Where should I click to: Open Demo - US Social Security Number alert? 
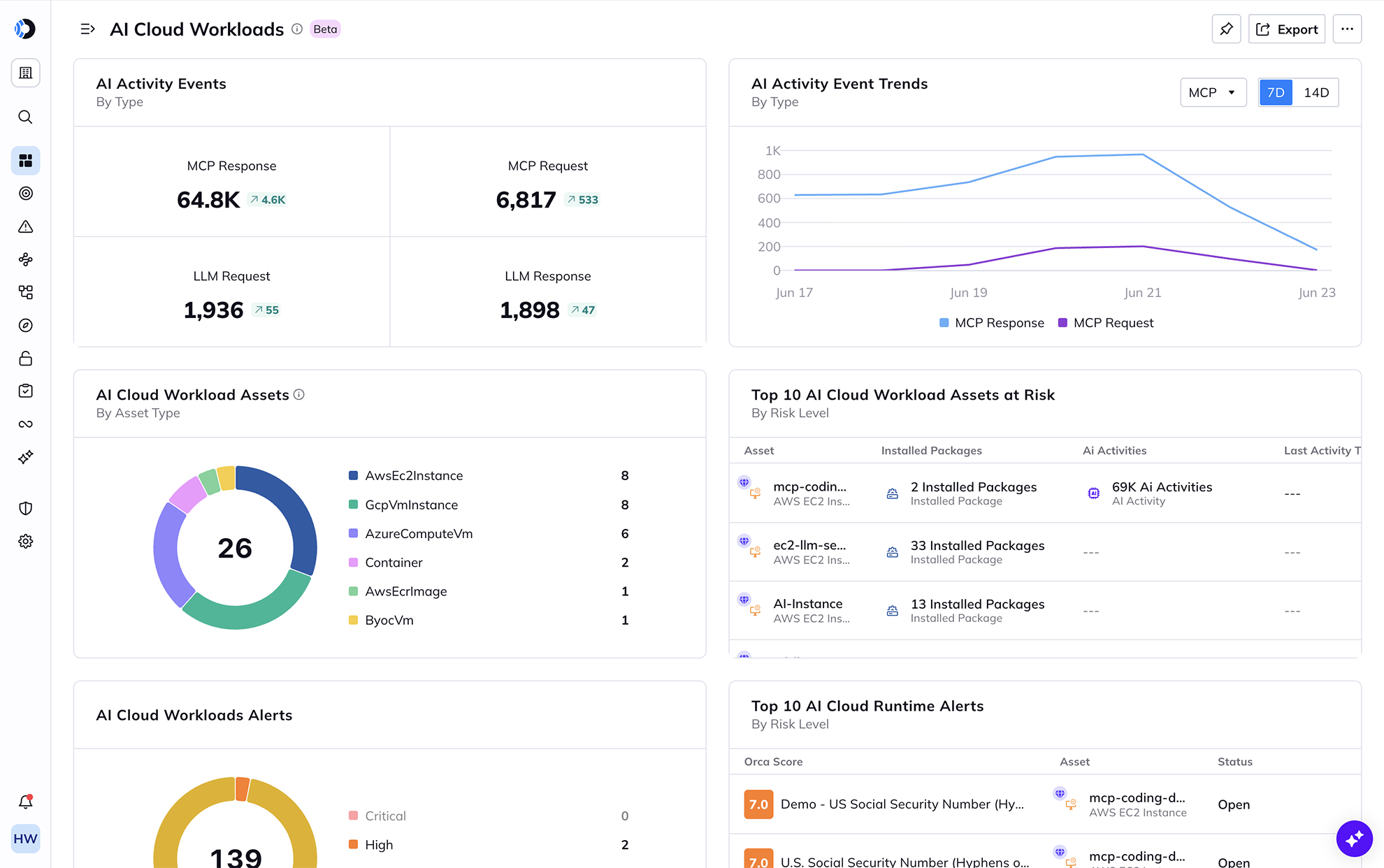click(902, 804)
